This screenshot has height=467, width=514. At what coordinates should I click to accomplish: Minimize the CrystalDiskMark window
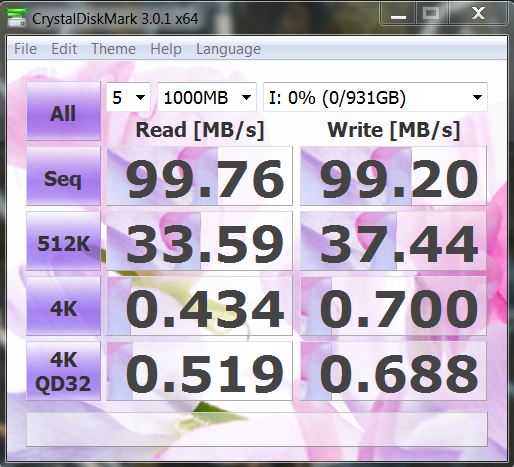coord(398,14)
